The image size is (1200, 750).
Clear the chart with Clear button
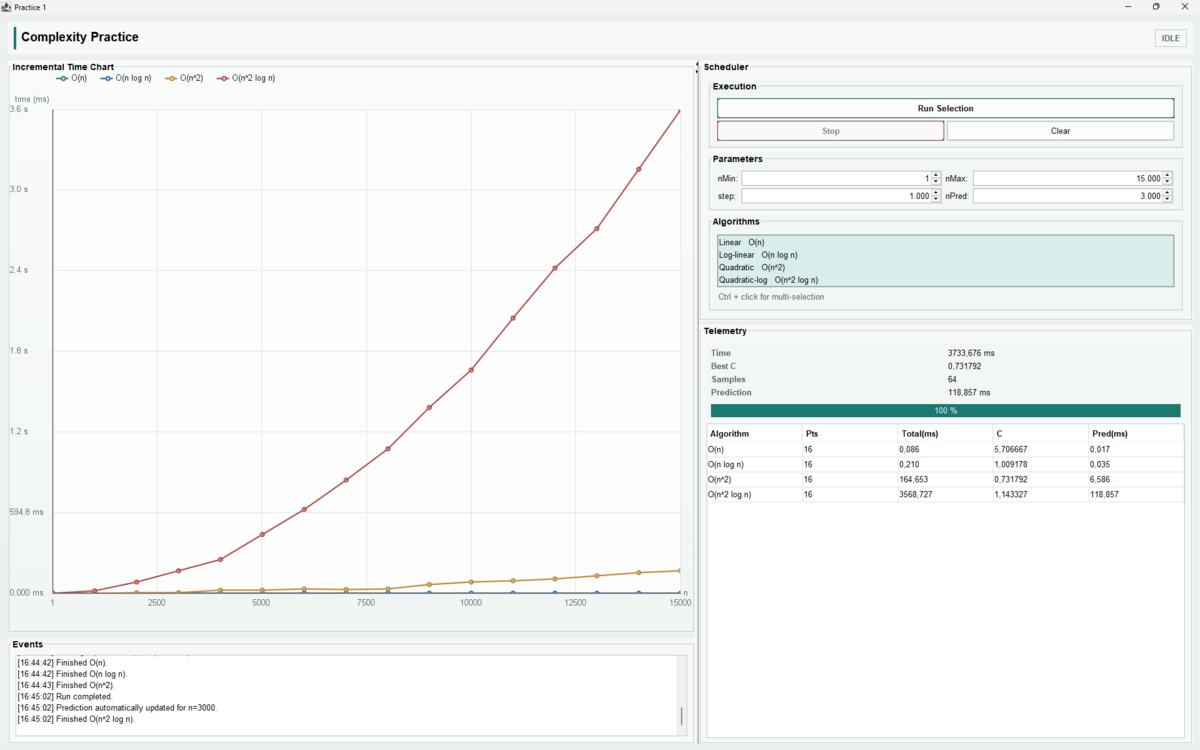tap(1060, 131)
